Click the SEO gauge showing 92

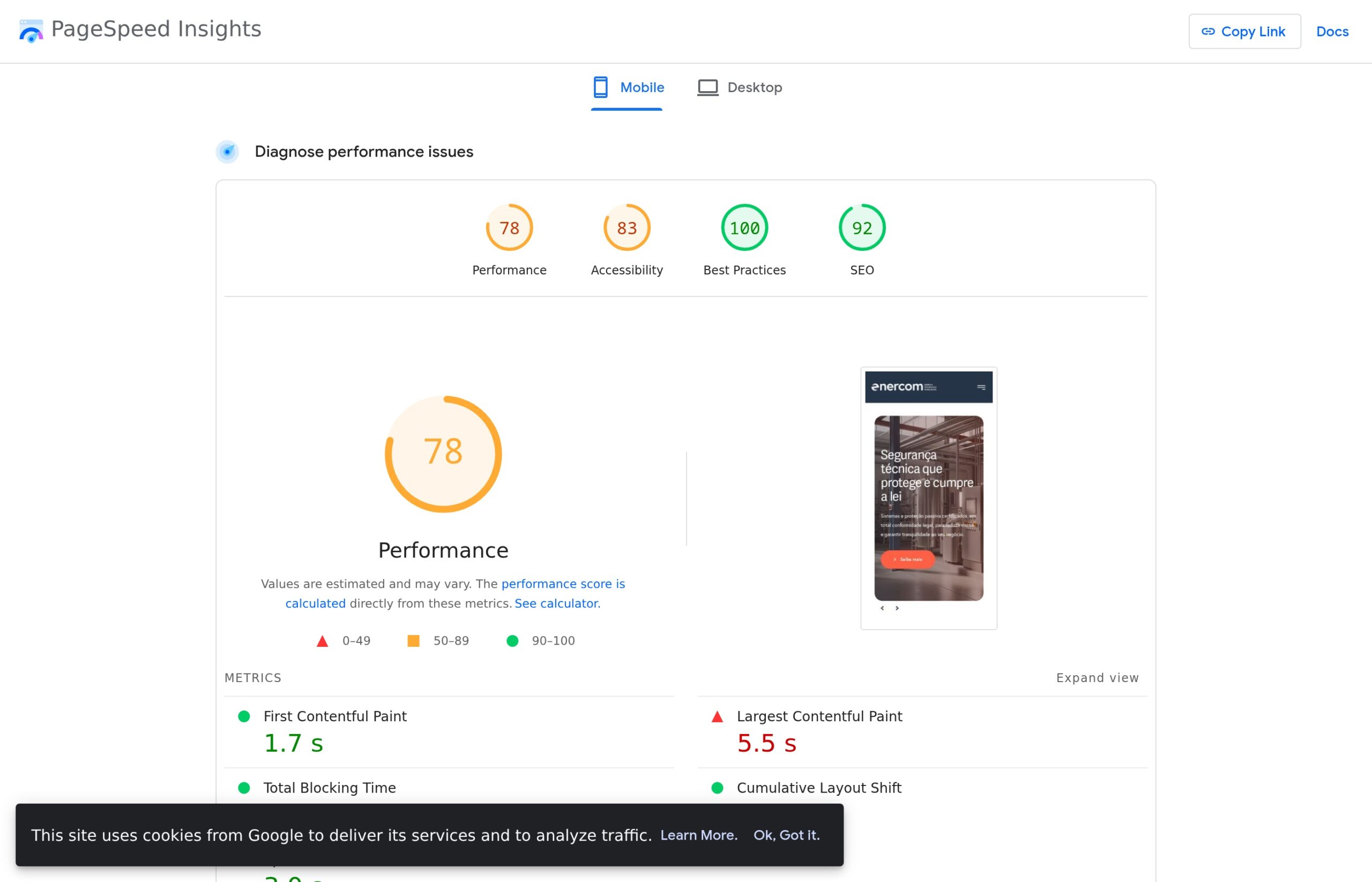point(862,227)
